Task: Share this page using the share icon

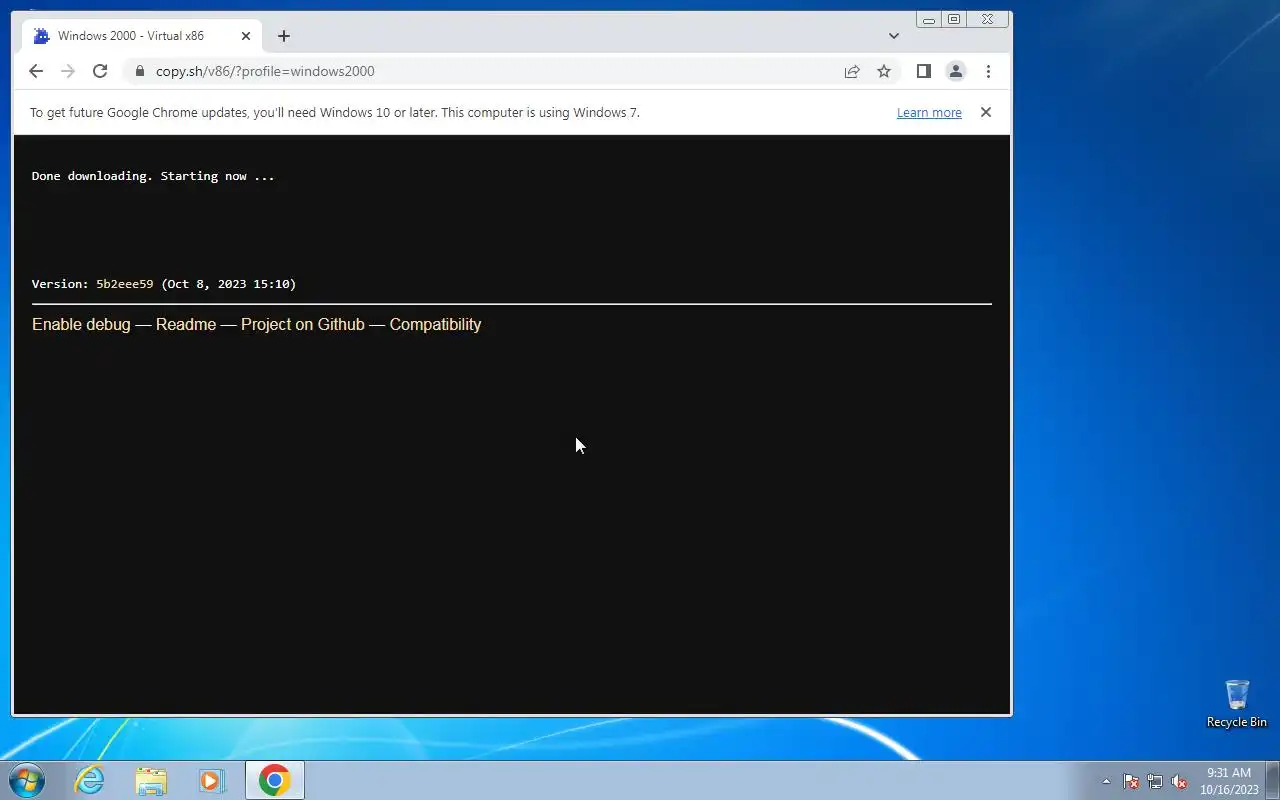Action: tap(852, 71)
